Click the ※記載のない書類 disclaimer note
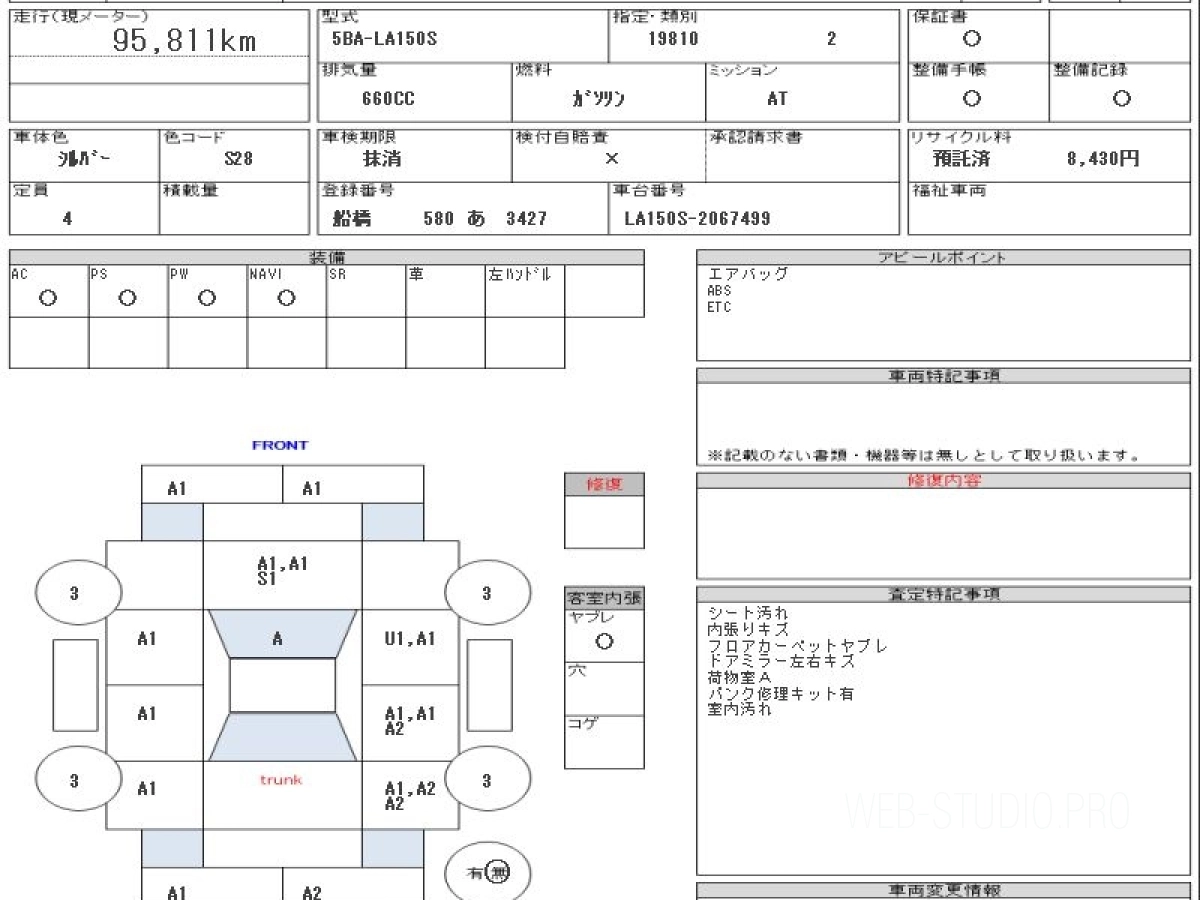Viewport: 1200px width, 900px height. point(924,455)
